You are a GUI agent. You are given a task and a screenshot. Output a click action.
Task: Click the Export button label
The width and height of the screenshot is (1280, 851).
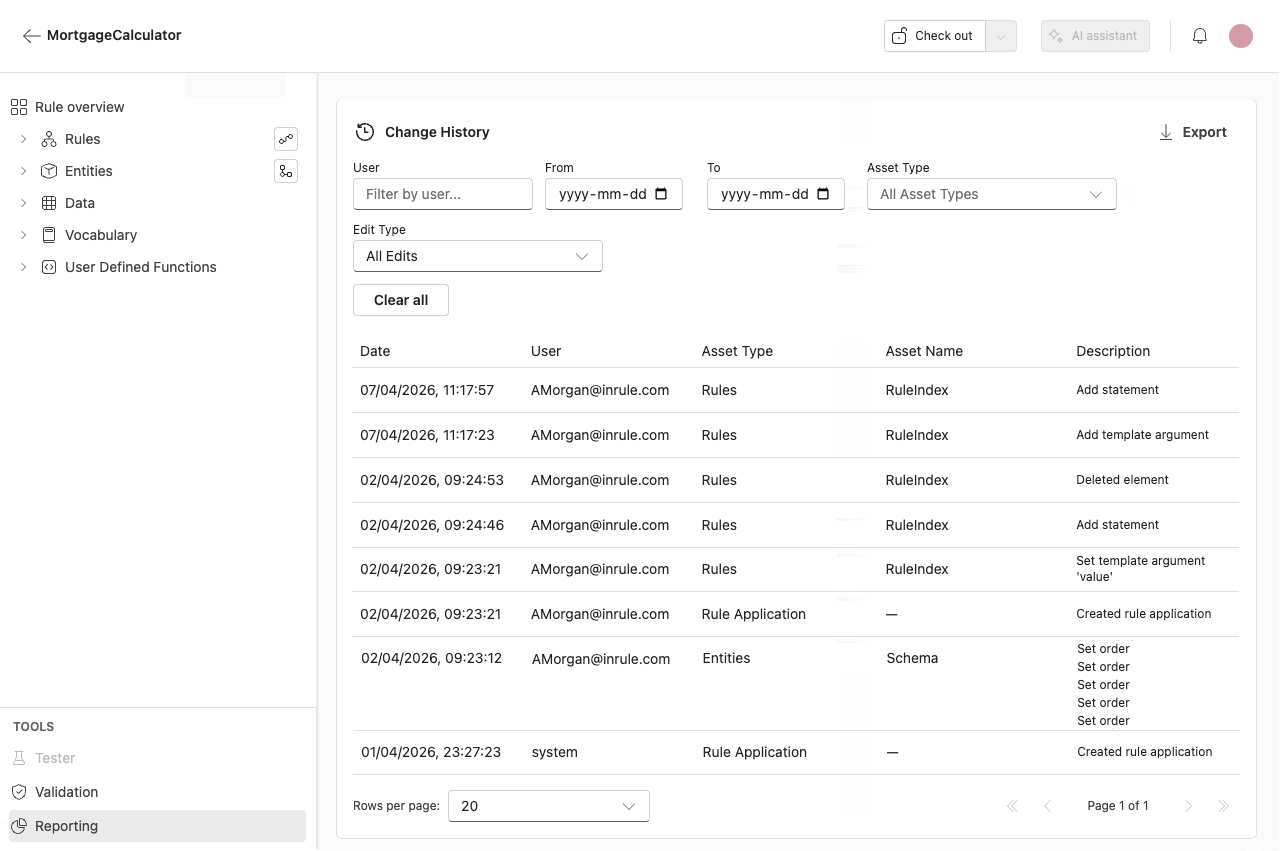click(x=1204, y=132)
